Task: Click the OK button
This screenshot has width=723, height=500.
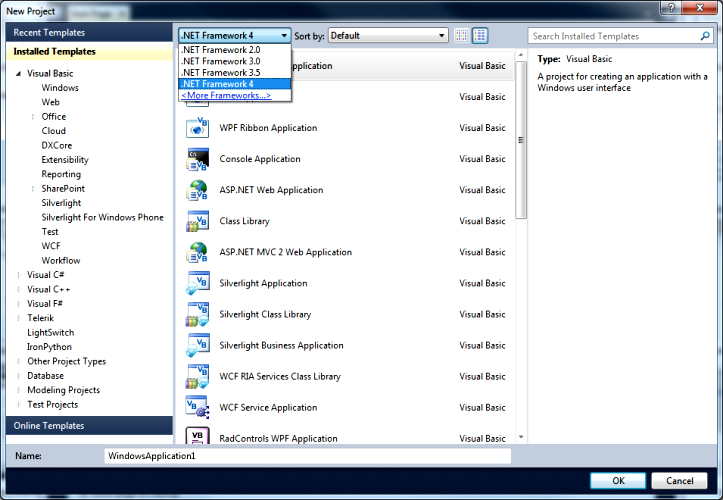Action: point(618,481)
